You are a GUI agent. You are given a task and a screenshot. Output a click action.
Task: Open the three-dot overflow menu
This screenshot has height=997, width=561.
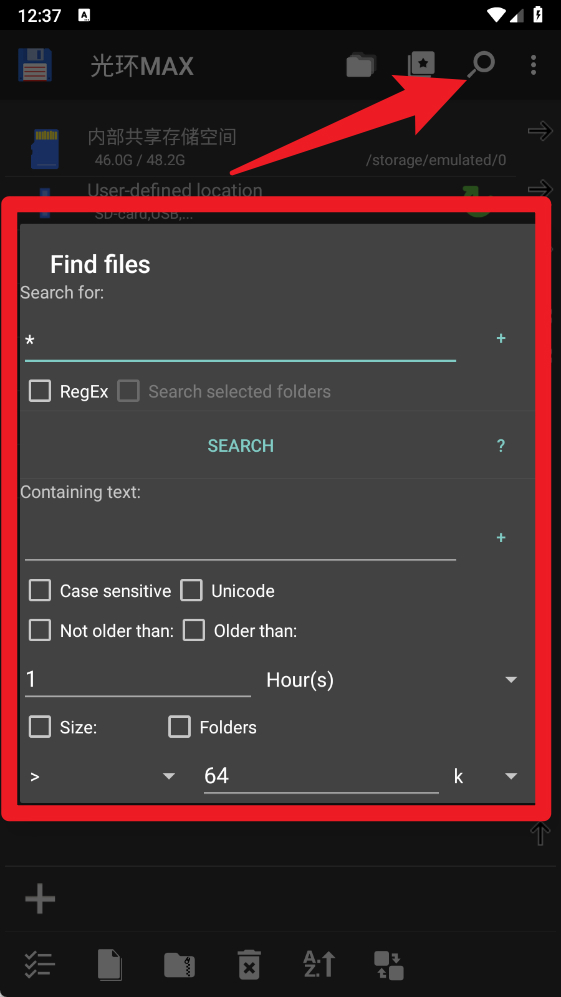pyautogui.click(x=533, y=65)
